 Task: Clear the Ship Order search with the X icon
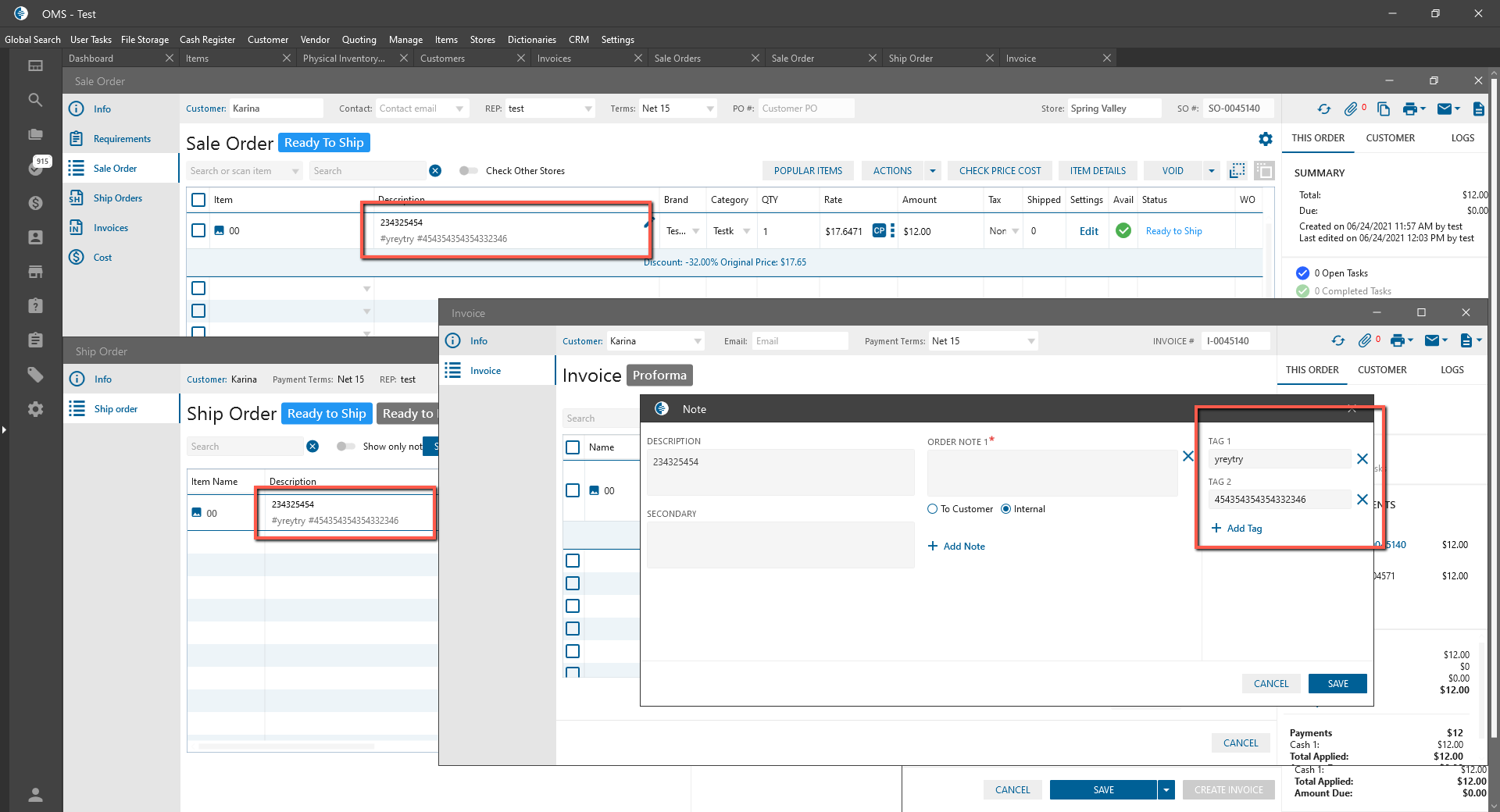(312, 447)
